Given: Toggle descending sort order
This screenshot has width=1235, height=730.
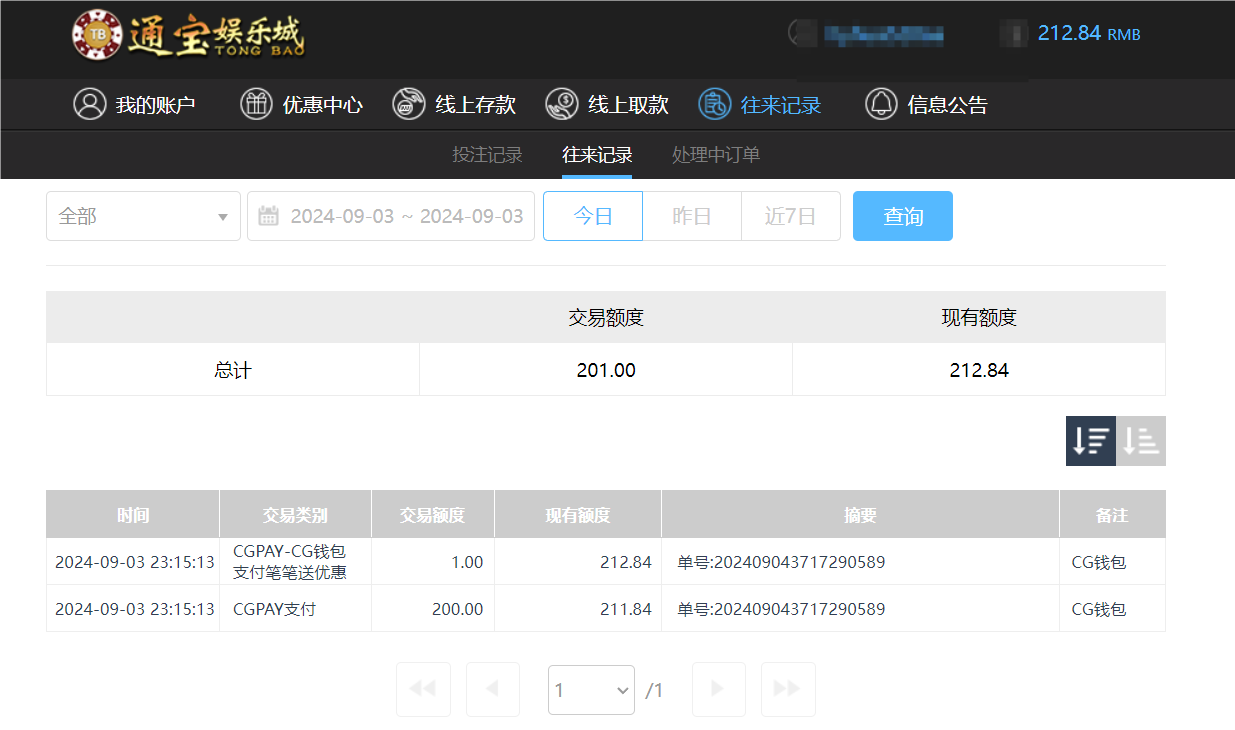Looking at the screenshot, I should pyautogui.click(x=1090, y=440).
